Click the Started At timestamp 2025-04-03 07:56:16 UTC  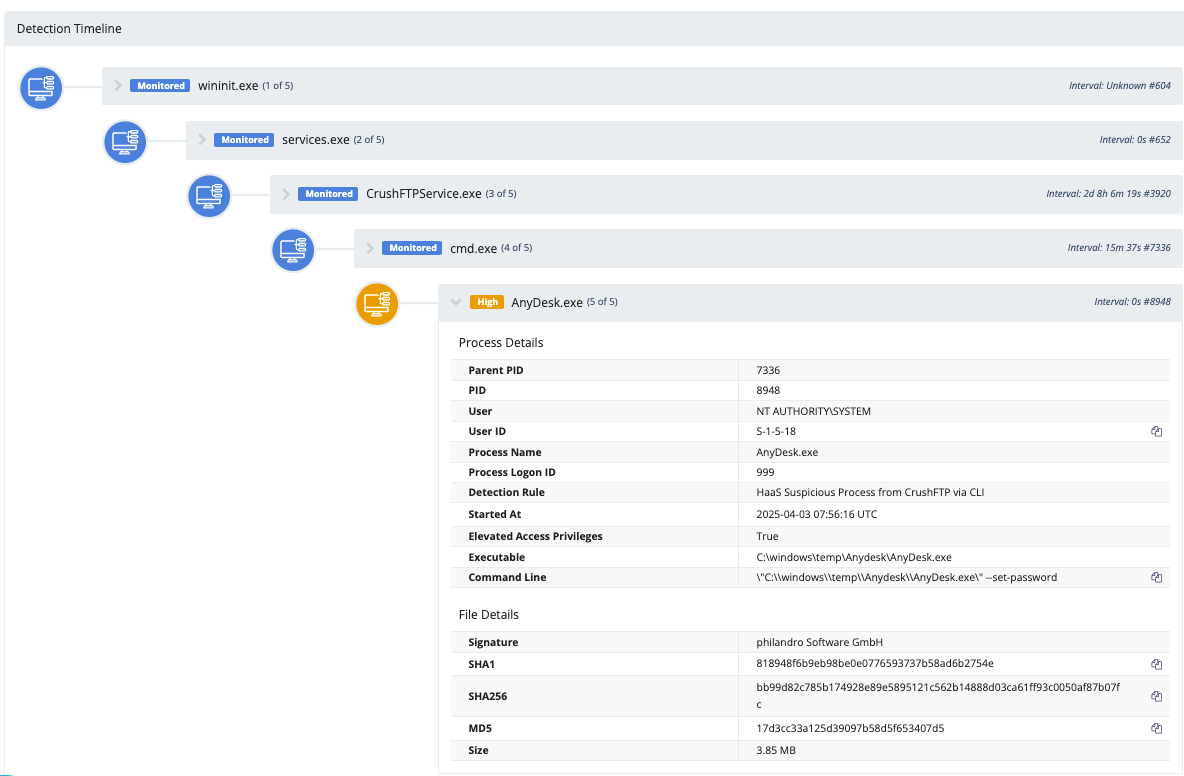(816, 514)
